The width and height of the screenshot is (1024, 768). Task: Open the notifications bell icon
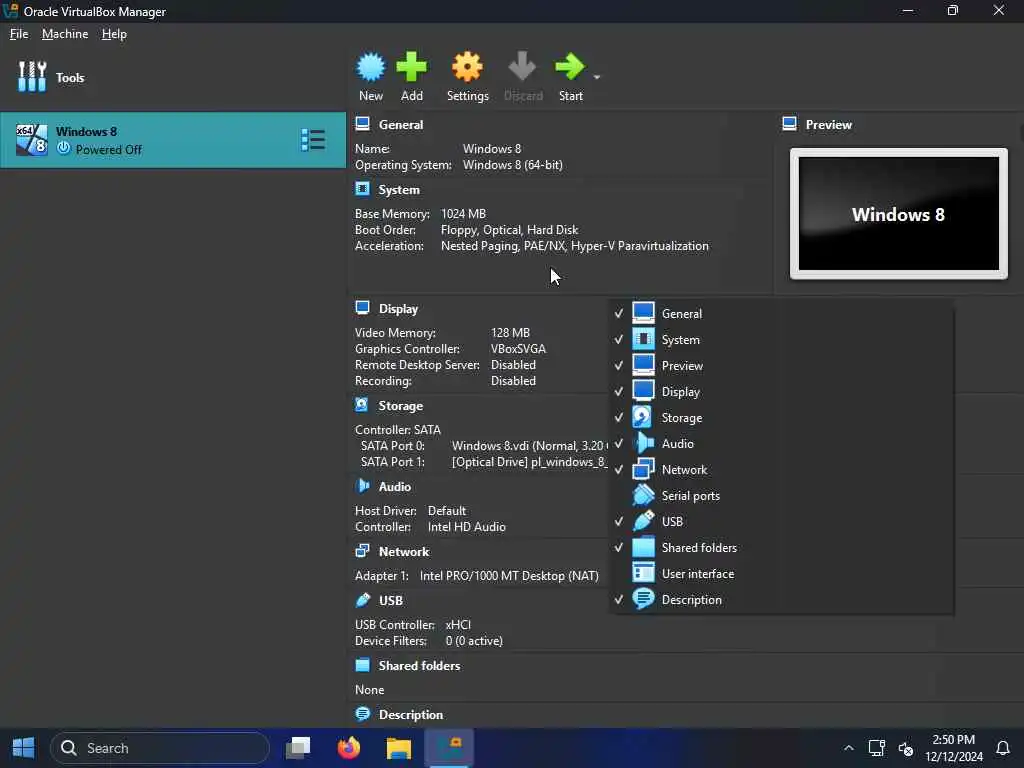tap(1002, 748)
